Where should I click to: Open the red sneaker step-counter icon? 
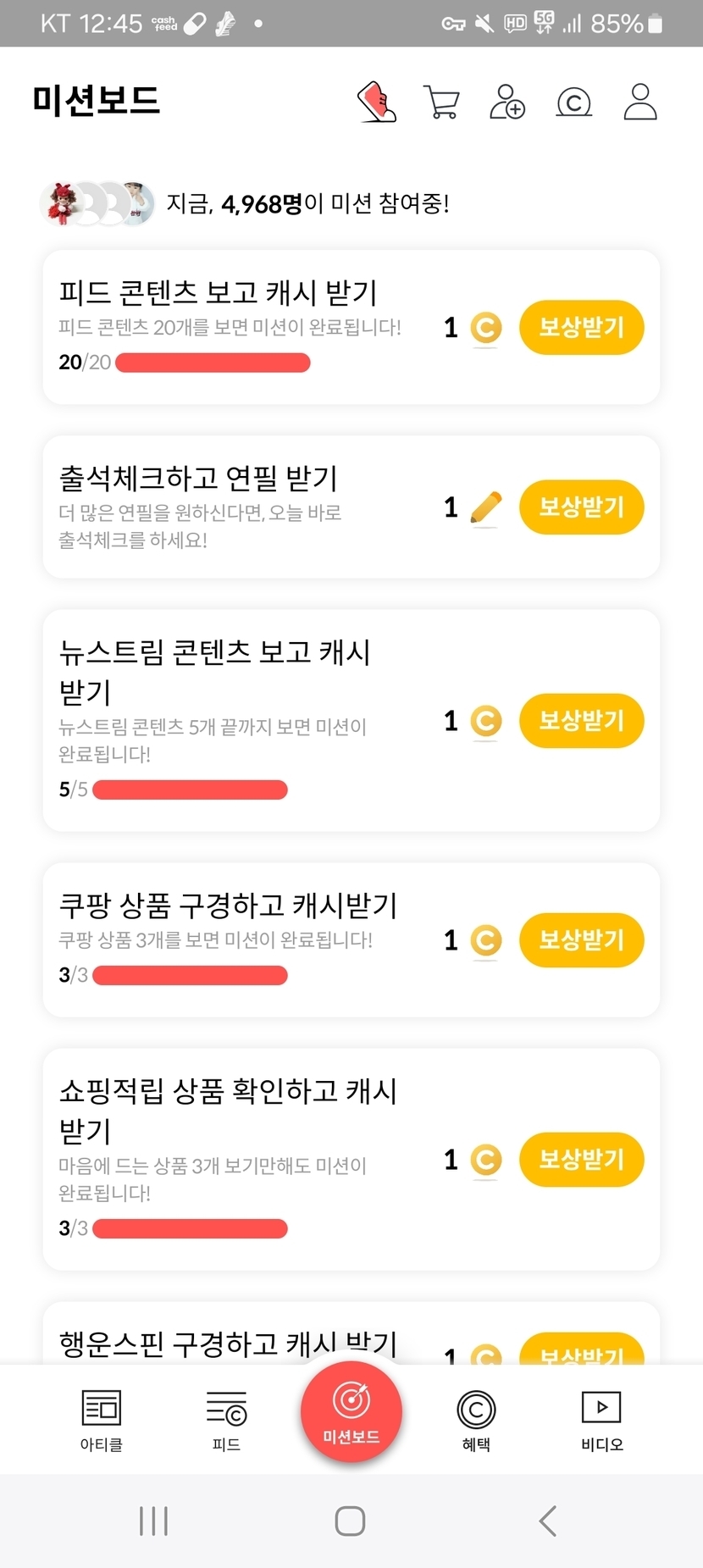[x=377, y=103]
